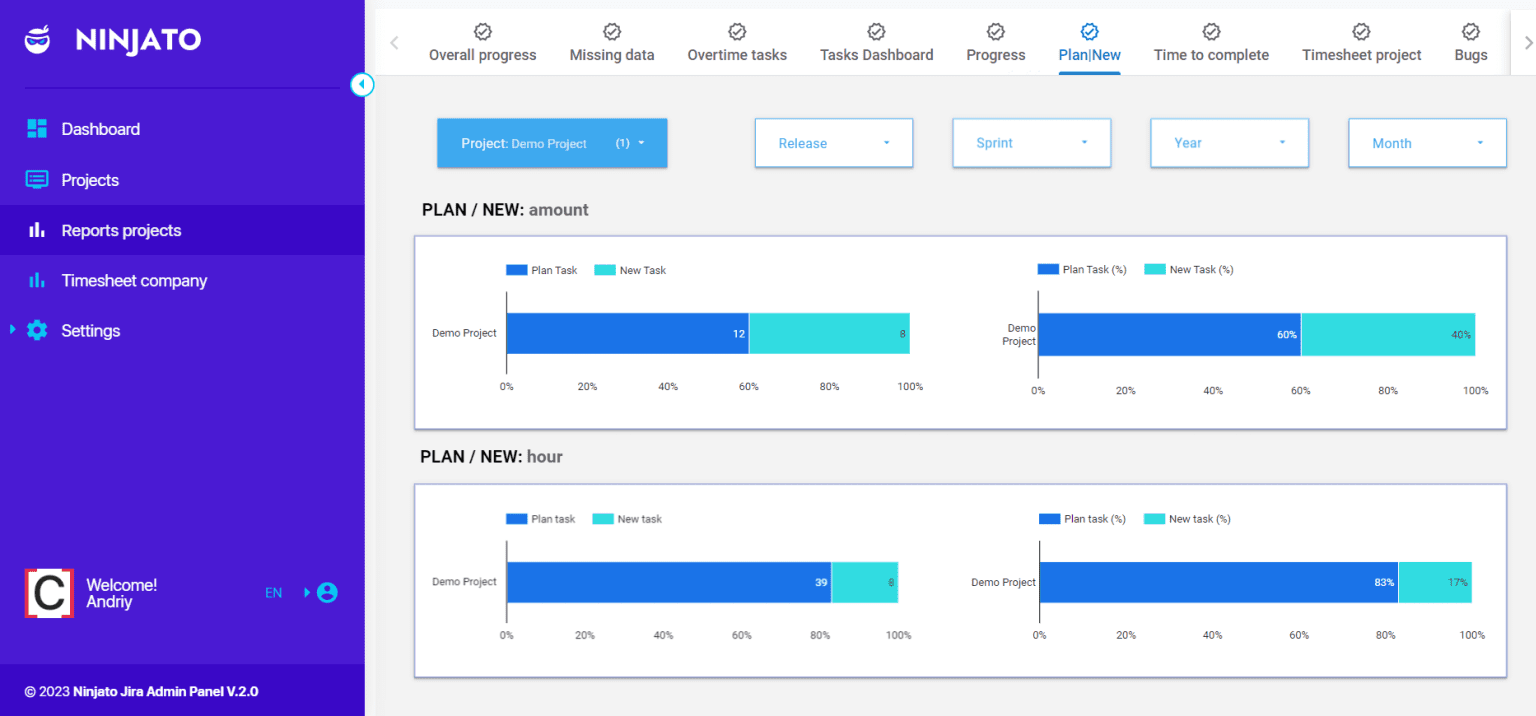1536x716 pixels.
Task: Toggle the Plan Task legend item
Action: pyautogui.click(x=541, y=269)
